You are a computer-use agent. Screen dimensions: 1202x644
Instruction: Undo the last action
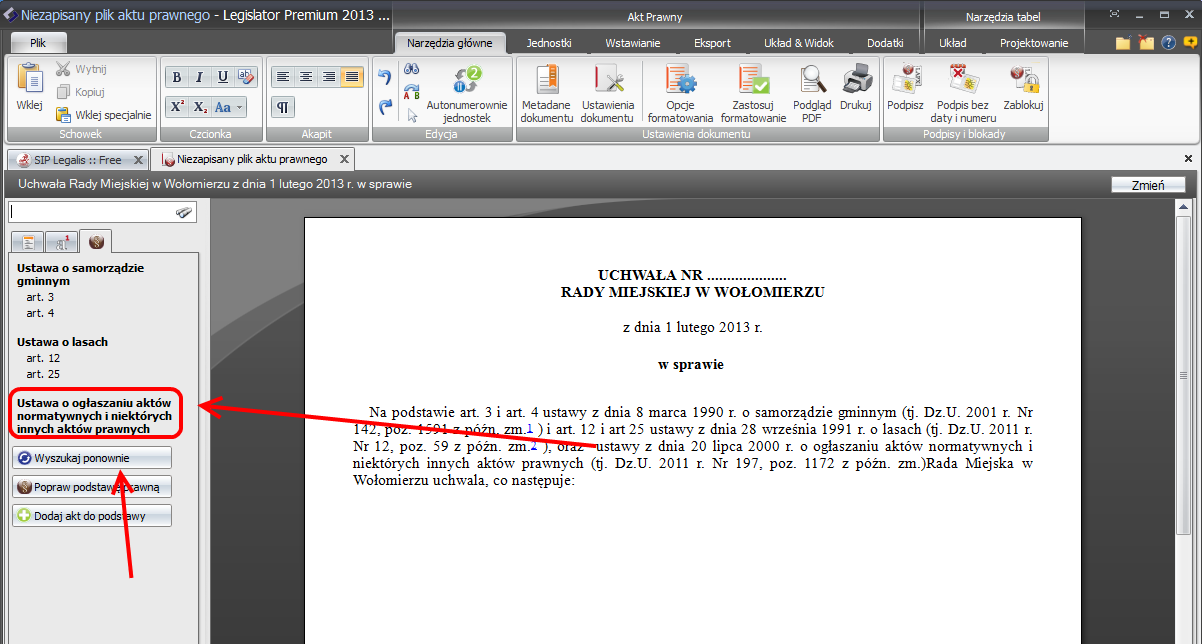pyautogui.click(x=385, y=77)
